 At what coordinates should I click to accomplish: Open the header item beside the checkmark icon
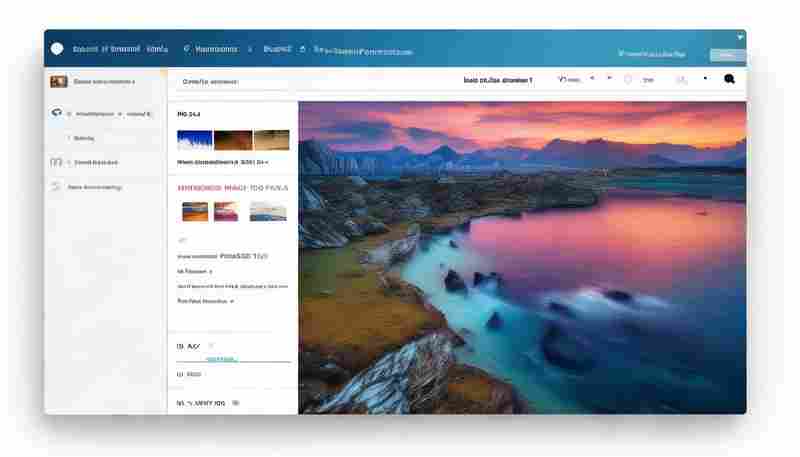pyautogui.click(x=216, y=49)
